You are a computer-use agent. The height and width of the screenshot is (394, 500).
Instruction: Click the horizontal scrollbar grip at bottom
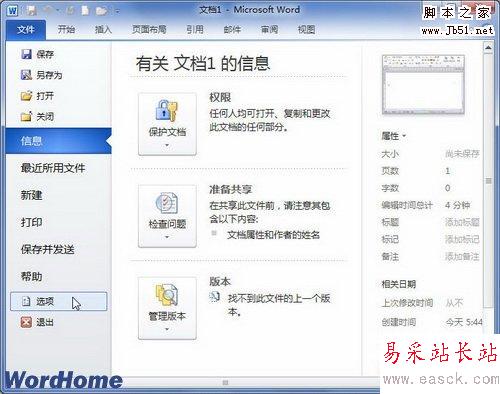click(226, 382)
